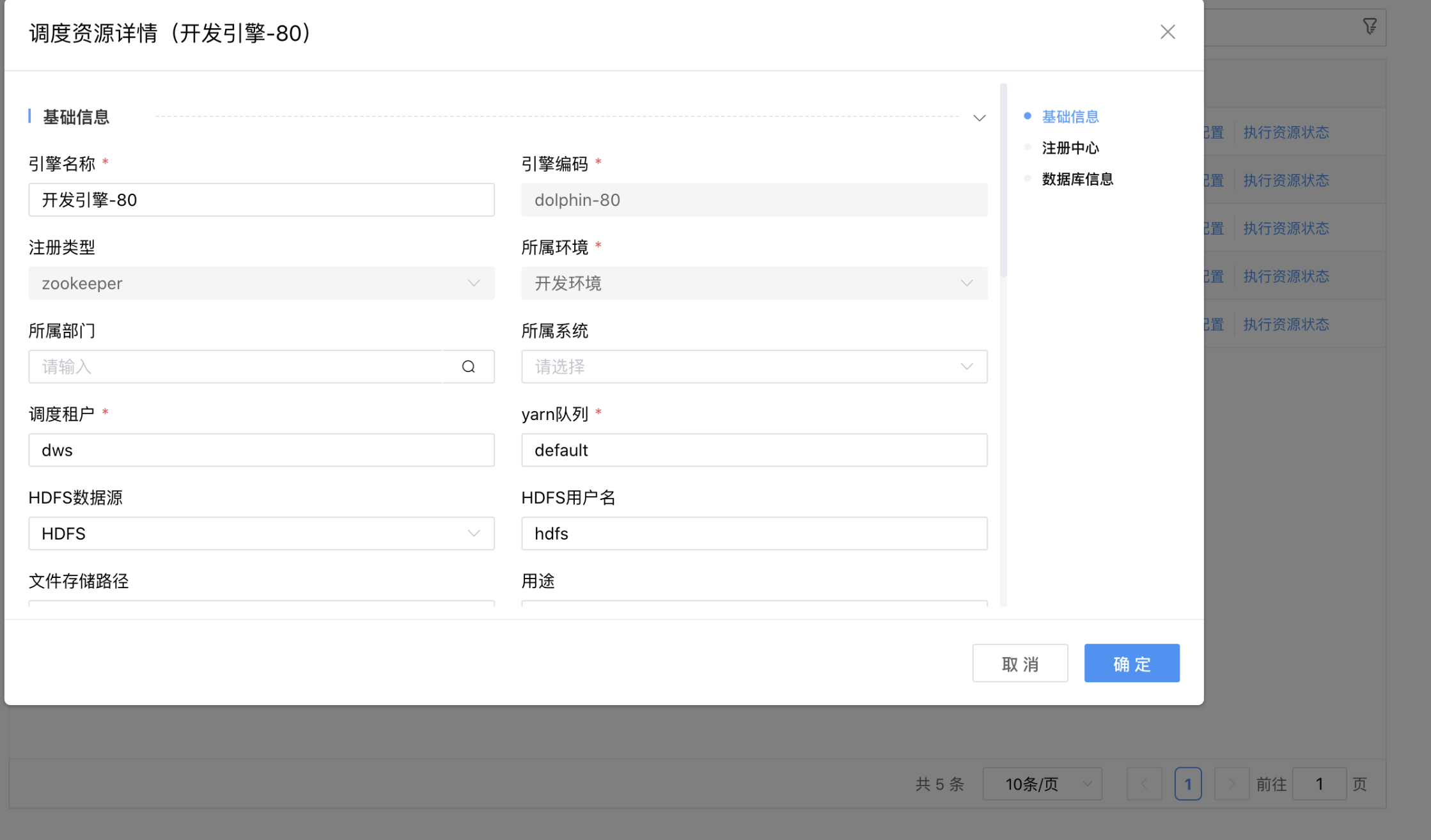Collapse the 基础信息 section
The height and width of the screenshot is (840, 1431).
pos(979,118)
